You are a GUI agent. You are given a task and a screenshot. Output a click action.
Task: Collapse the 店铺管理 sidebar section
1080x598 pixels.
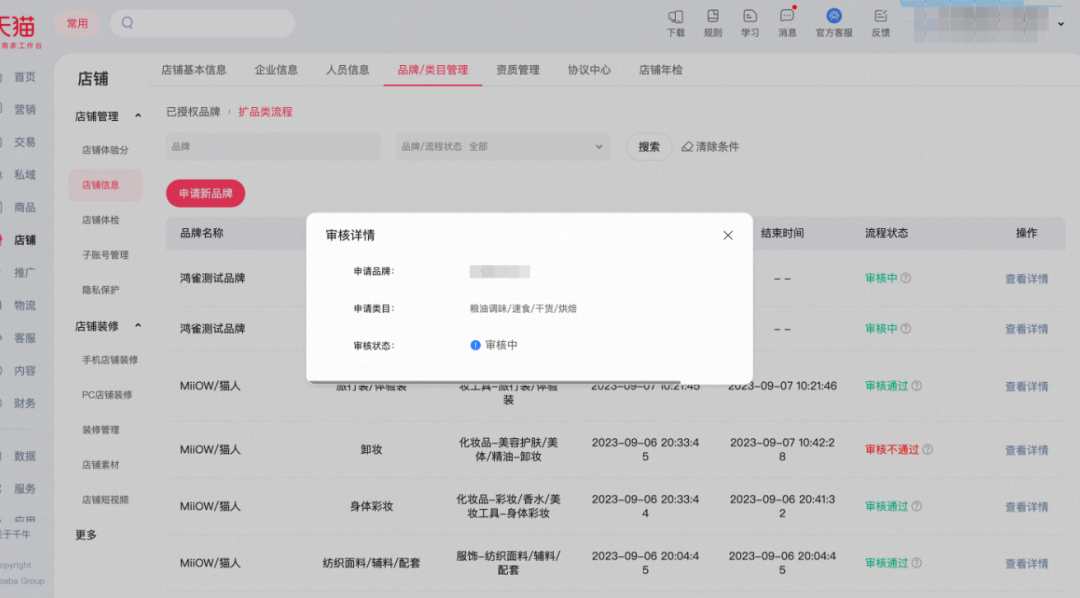(138, 117)
